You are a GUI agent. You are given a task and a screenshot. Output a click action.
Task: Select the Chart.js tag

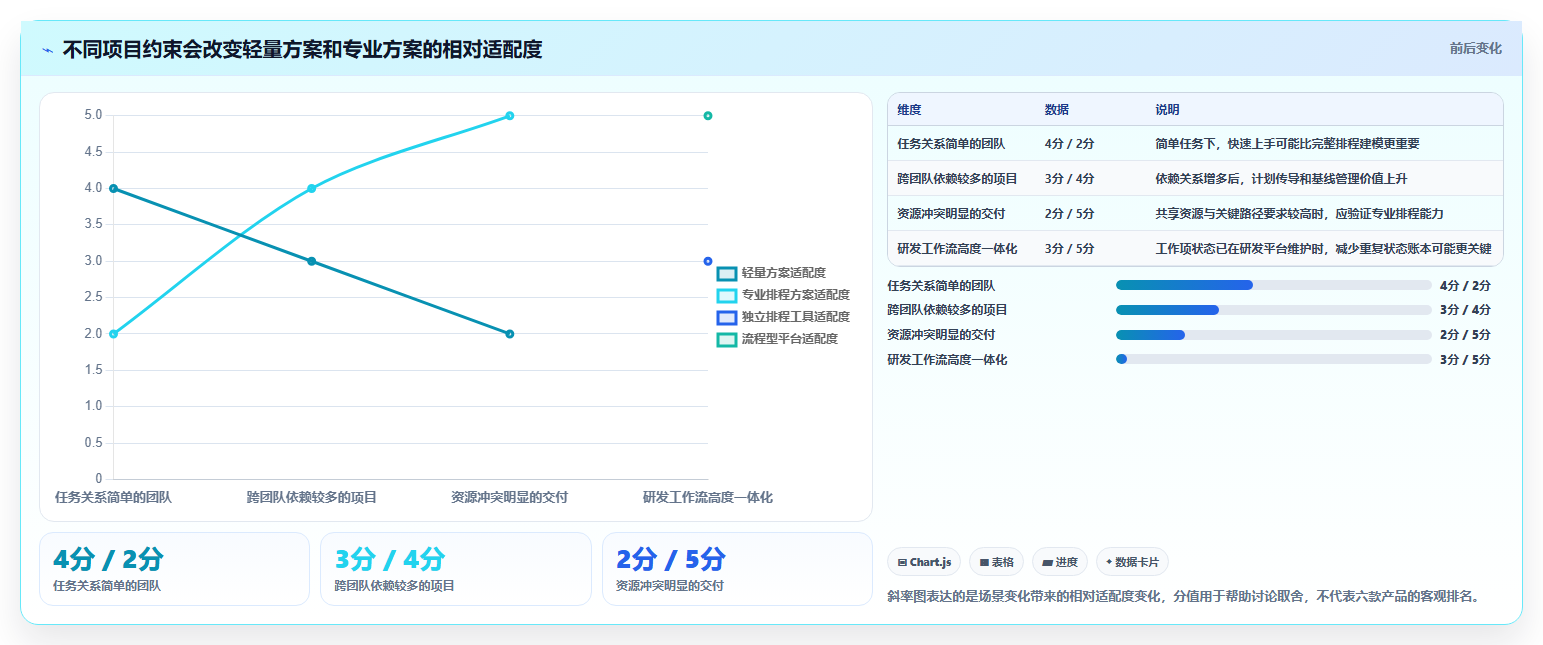(x=924, y=562)
